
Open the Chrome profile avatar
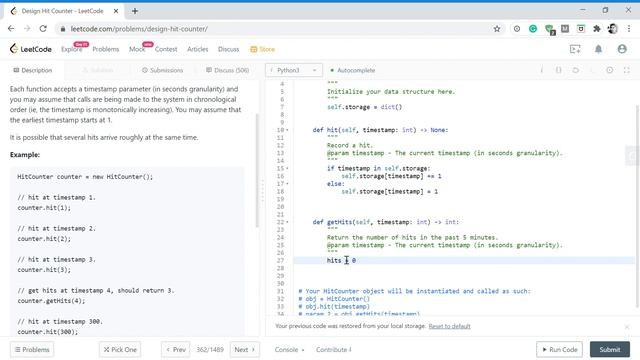[x=612, y=29]
